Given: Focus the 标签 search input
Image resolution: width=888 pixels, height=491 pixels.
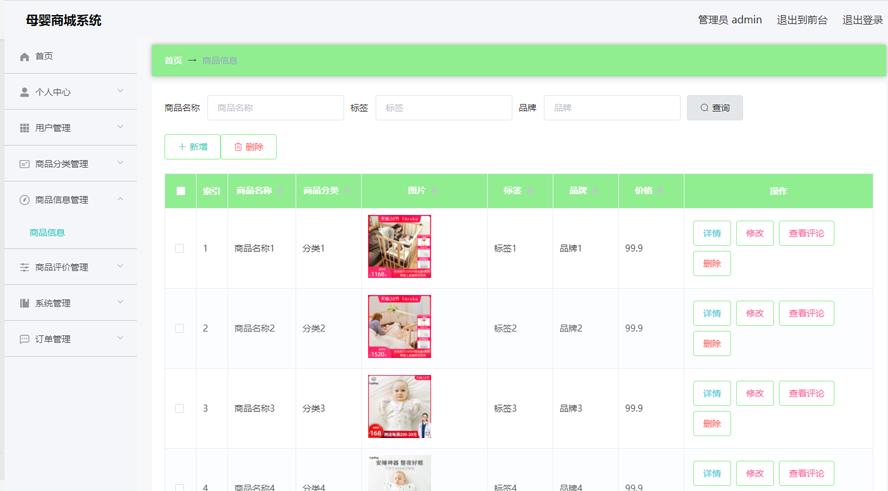Looking at the screenshot, I should [x=443, y=108].
